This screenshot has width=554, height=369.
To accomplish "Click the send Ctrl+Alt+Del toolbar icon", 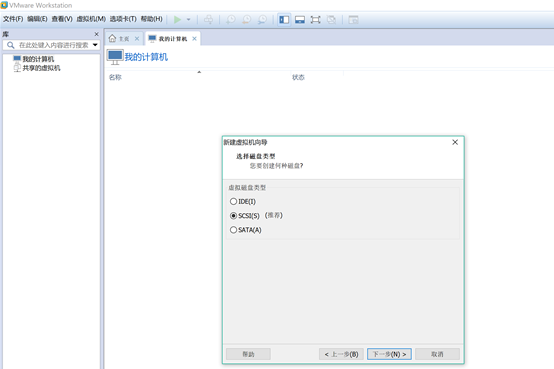I will [x=208, y=19].
